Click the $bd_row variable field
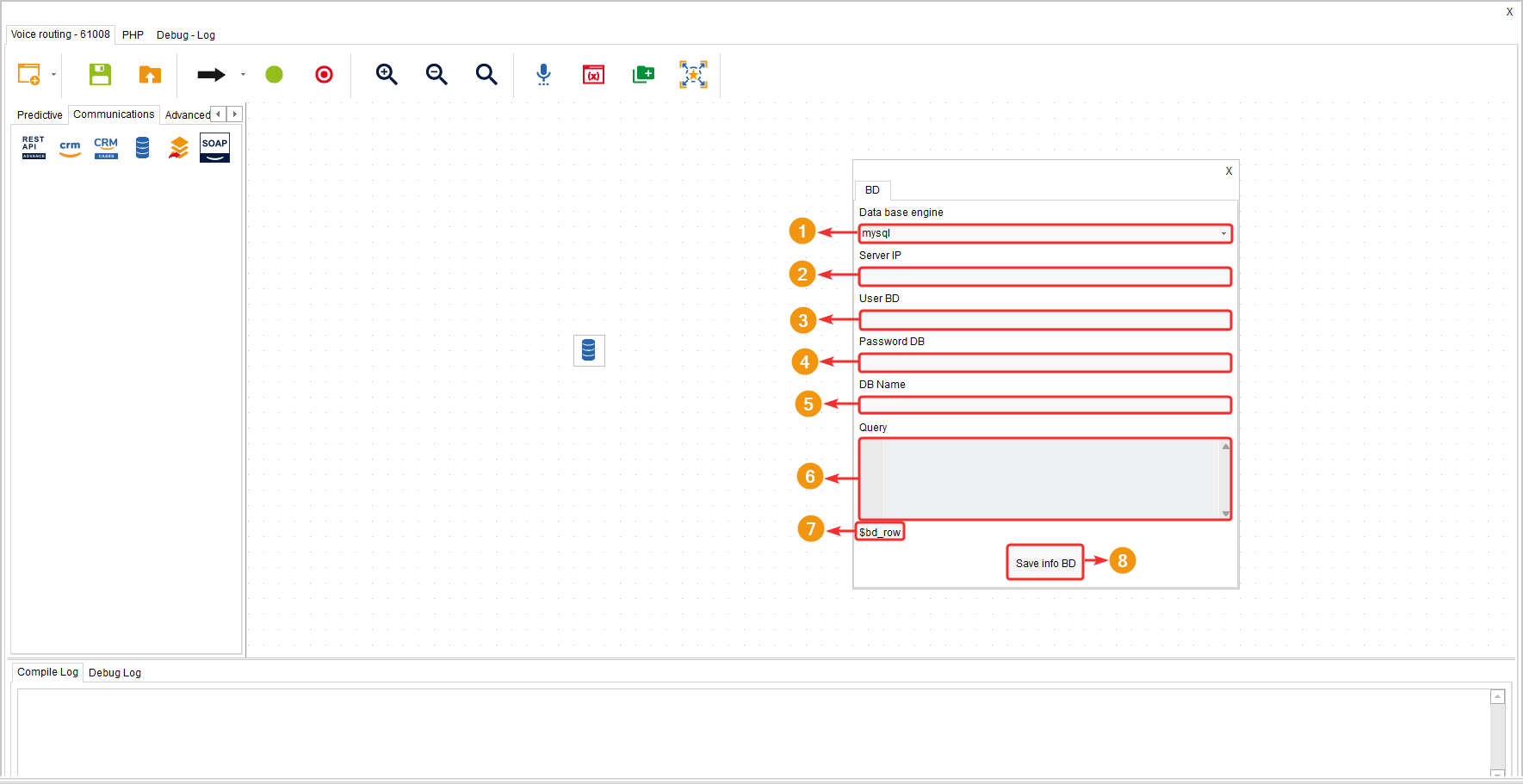Viewport: 1523px width, 784px height. point(880,532)
